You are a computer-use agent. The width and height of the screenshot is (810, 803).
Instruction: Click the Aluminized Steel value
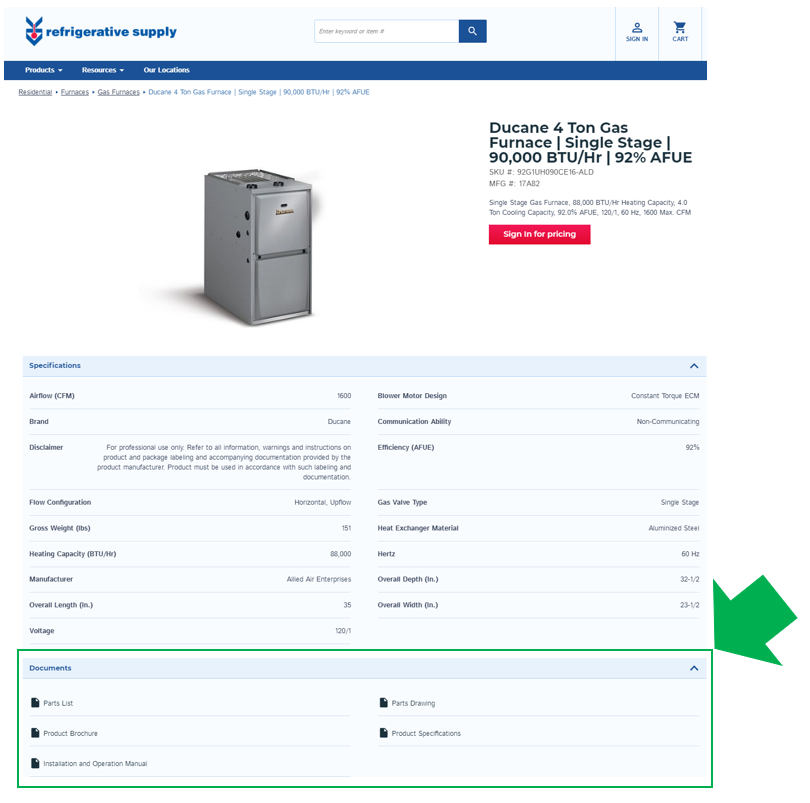(x=674, y=528)
